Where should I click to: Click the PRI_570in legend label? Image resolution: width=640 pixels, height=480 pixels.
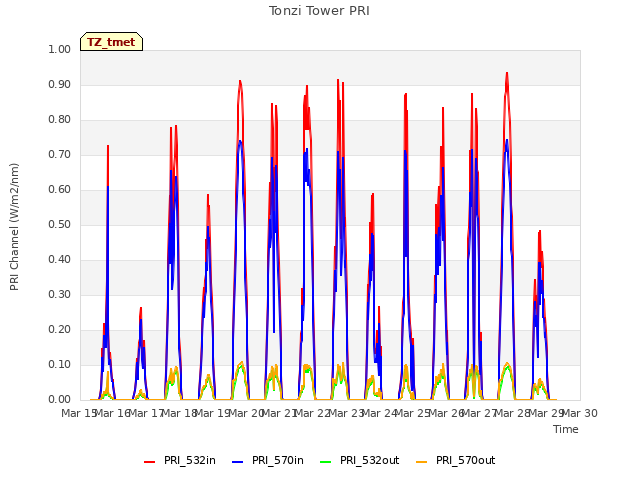278,460
